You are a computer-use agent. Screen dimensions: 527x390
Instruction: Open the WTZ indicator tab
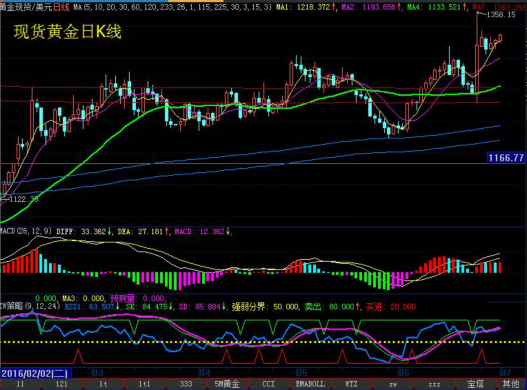[351, 384]
